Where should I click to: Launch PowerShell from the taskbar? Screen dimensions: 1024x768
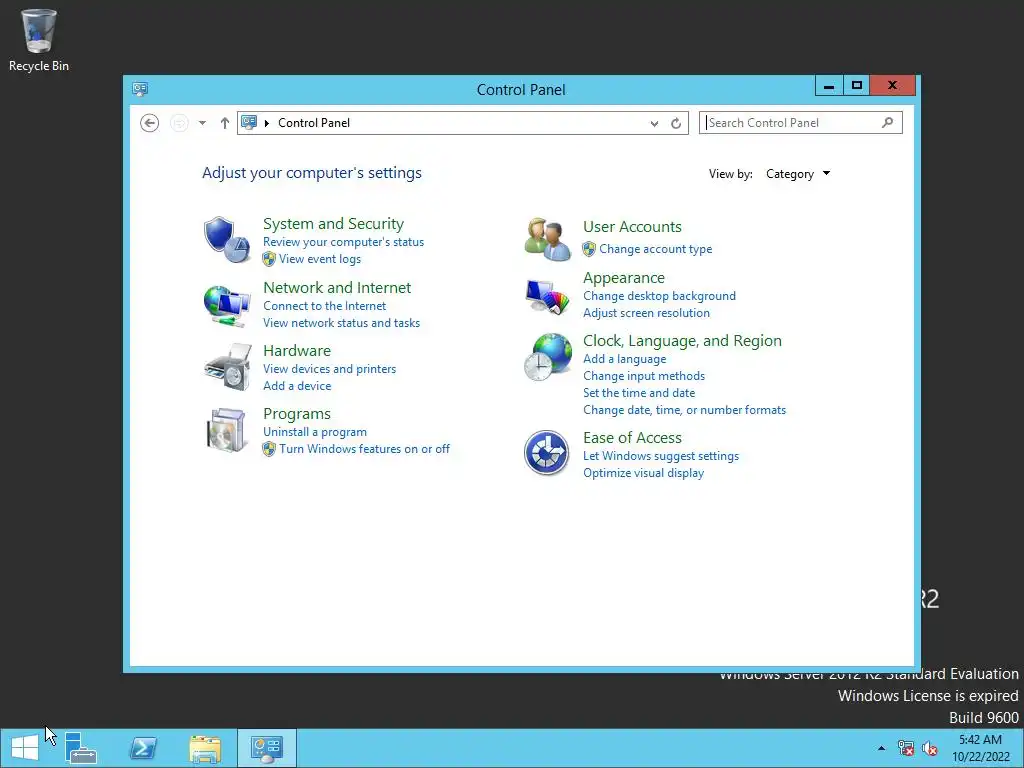pos(142,748)
